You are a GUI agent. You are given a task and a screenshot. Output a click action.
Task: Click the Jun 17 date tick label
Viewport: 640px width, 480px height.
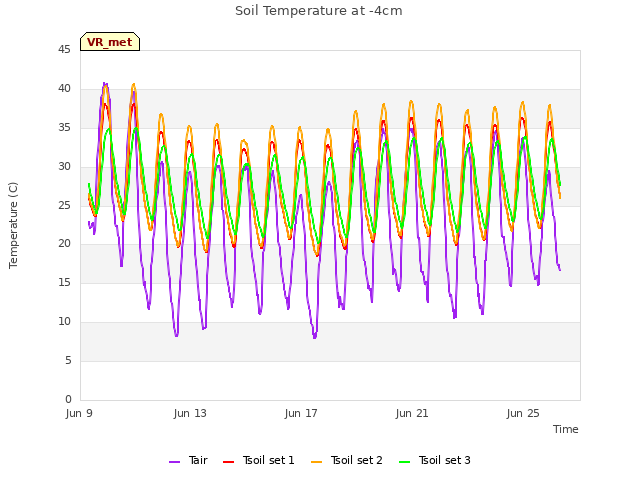click(x=301, y=413)
